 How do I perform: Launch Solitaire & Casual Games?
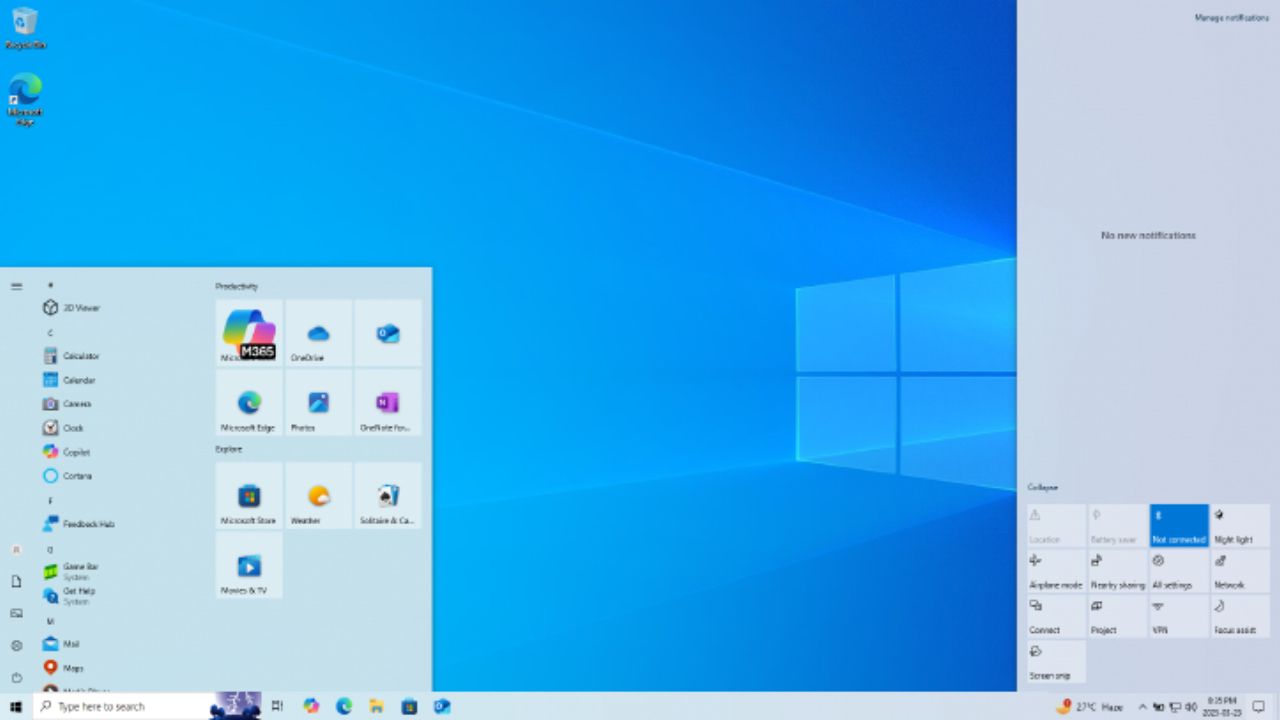388,495
